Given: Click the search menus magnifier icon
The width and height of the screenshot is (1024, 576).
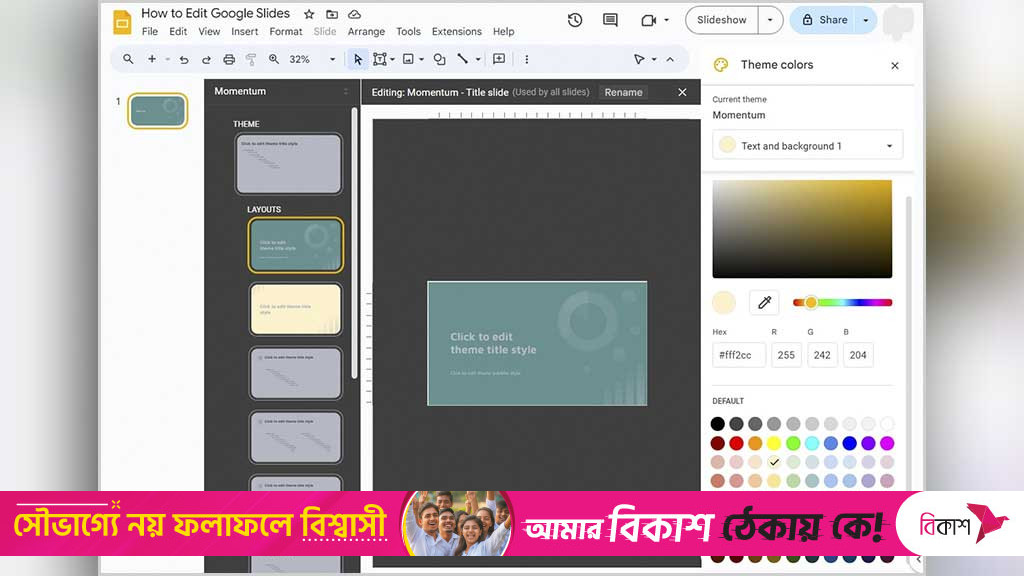Looking at the screenshot, I should click(x=128, y=60).
